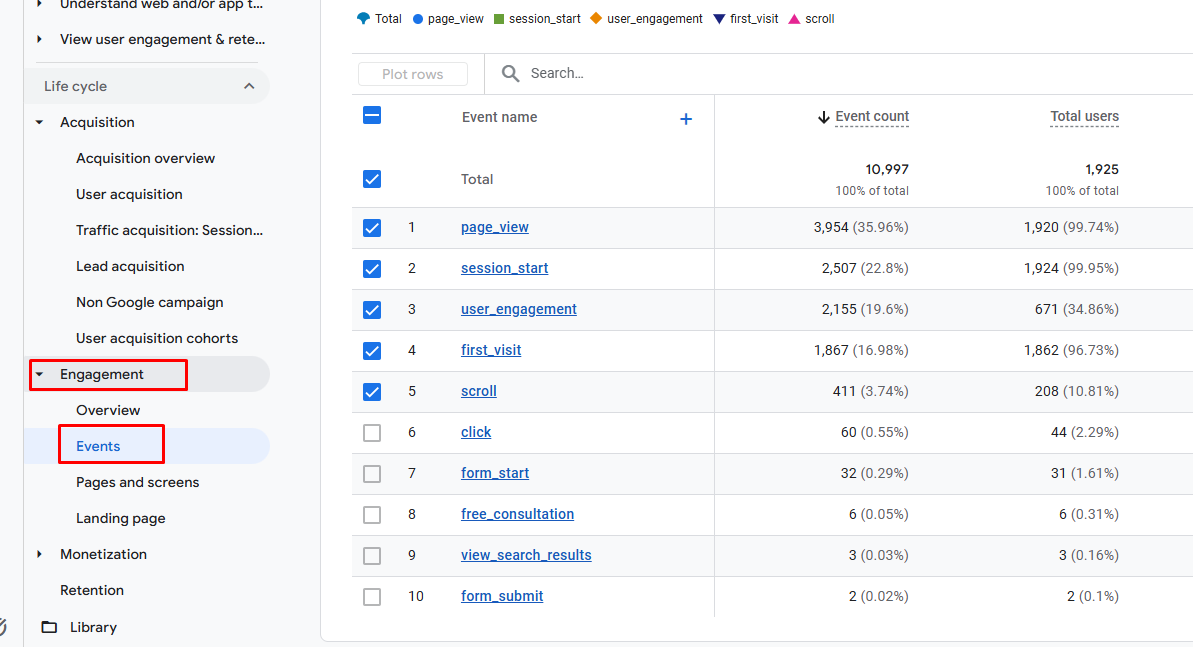Sort by Event count column header

click(x=872, y=116)
